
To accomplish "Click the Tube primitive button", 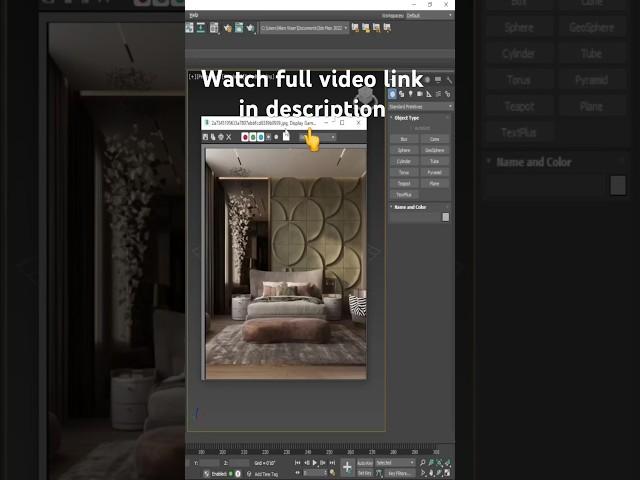I will tap(435, 161).
